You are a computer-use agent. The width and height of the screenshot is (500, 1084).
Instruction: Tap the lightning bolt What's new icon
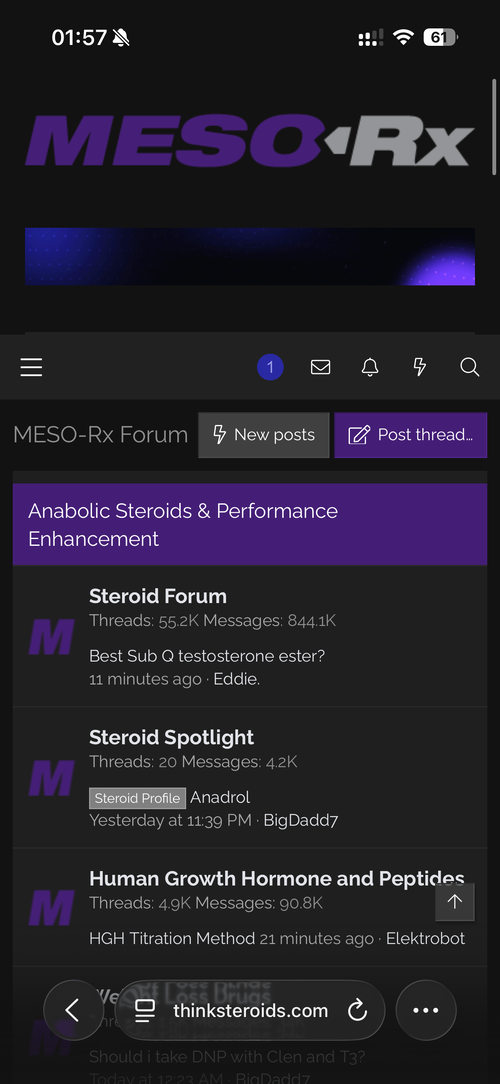[420, 367]
